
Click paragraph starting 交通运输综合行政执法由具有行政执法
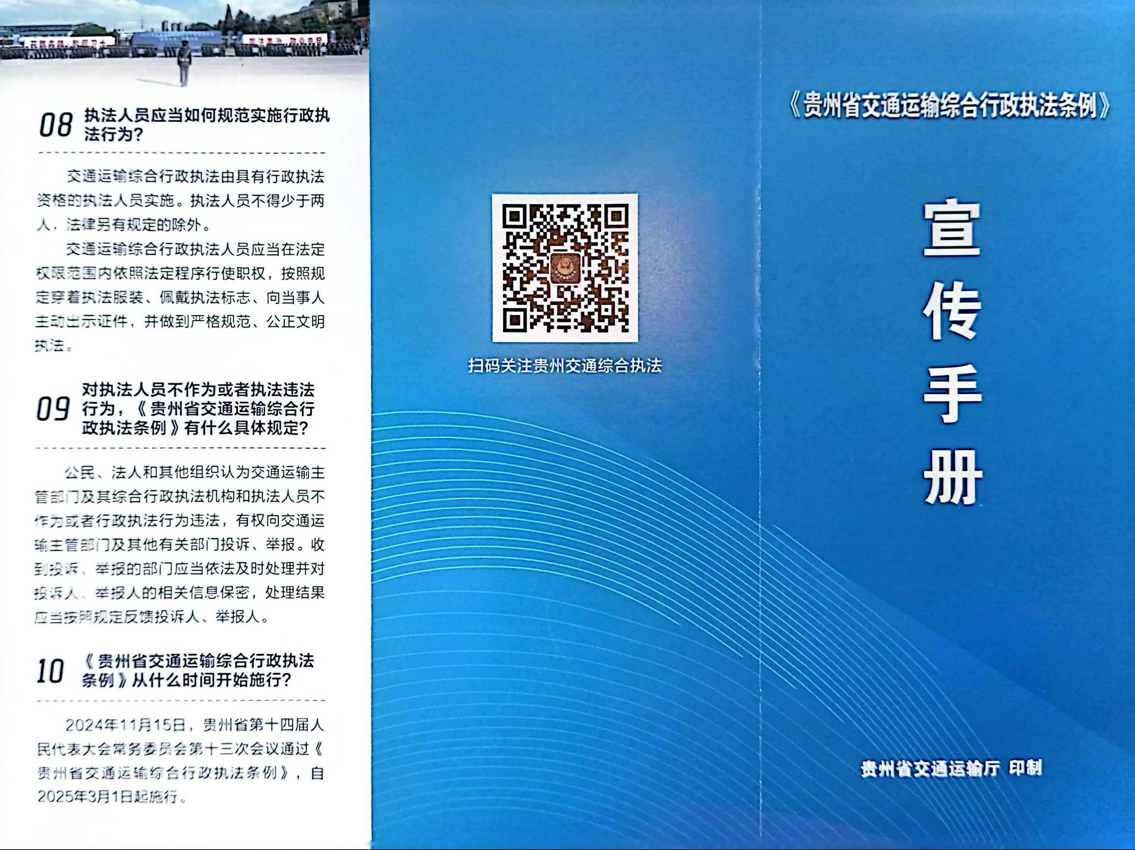coord(180,201)
